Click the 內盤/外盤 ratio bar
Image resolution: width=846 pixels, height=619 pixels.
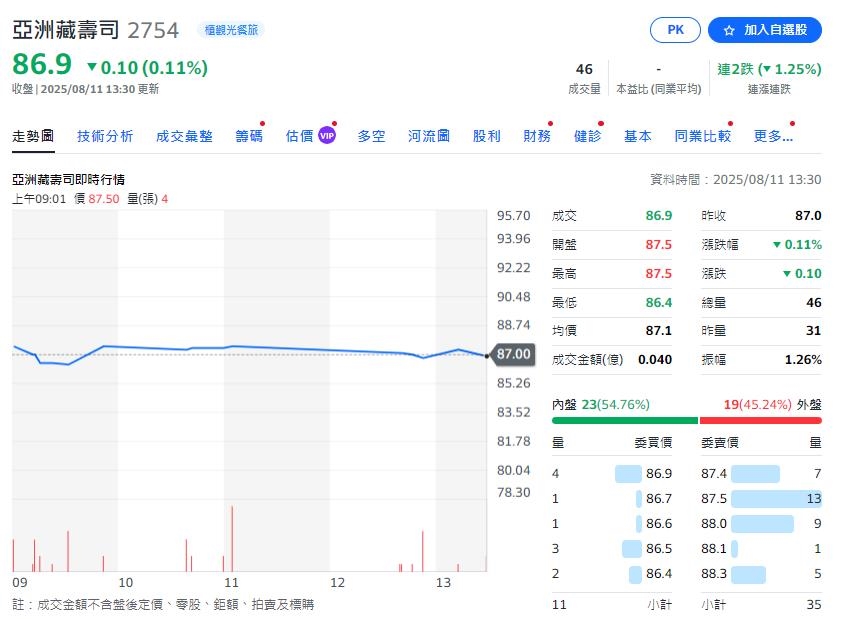point(686,419)
